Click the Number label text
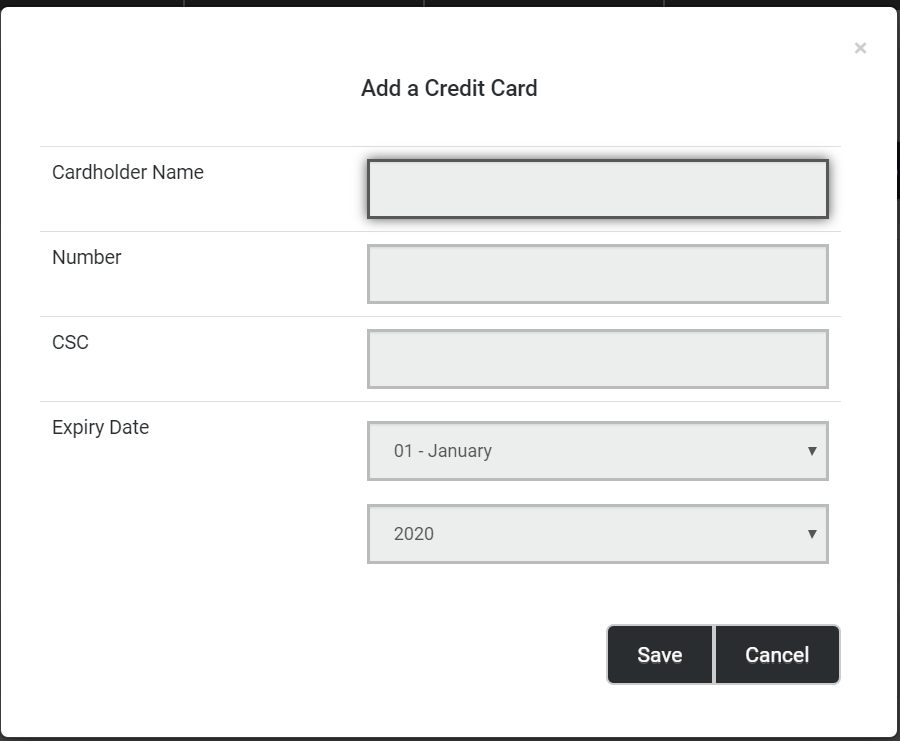Viewport: 900px width, 741px height. 87,257
